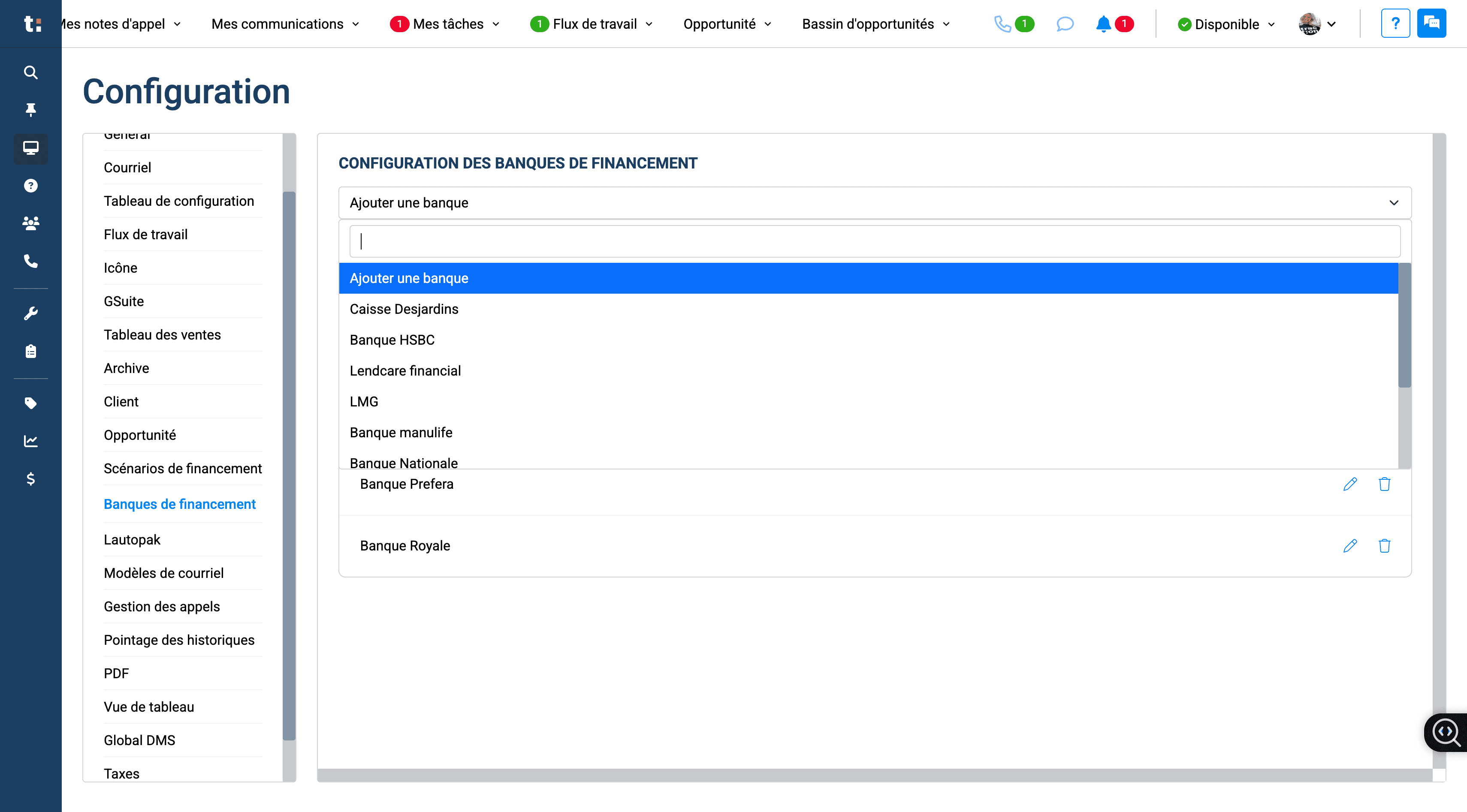The height and width of the screenshot is (812, 1467).
Task: Open the question mark help icon in the sidebar
Action: point(31,186)
